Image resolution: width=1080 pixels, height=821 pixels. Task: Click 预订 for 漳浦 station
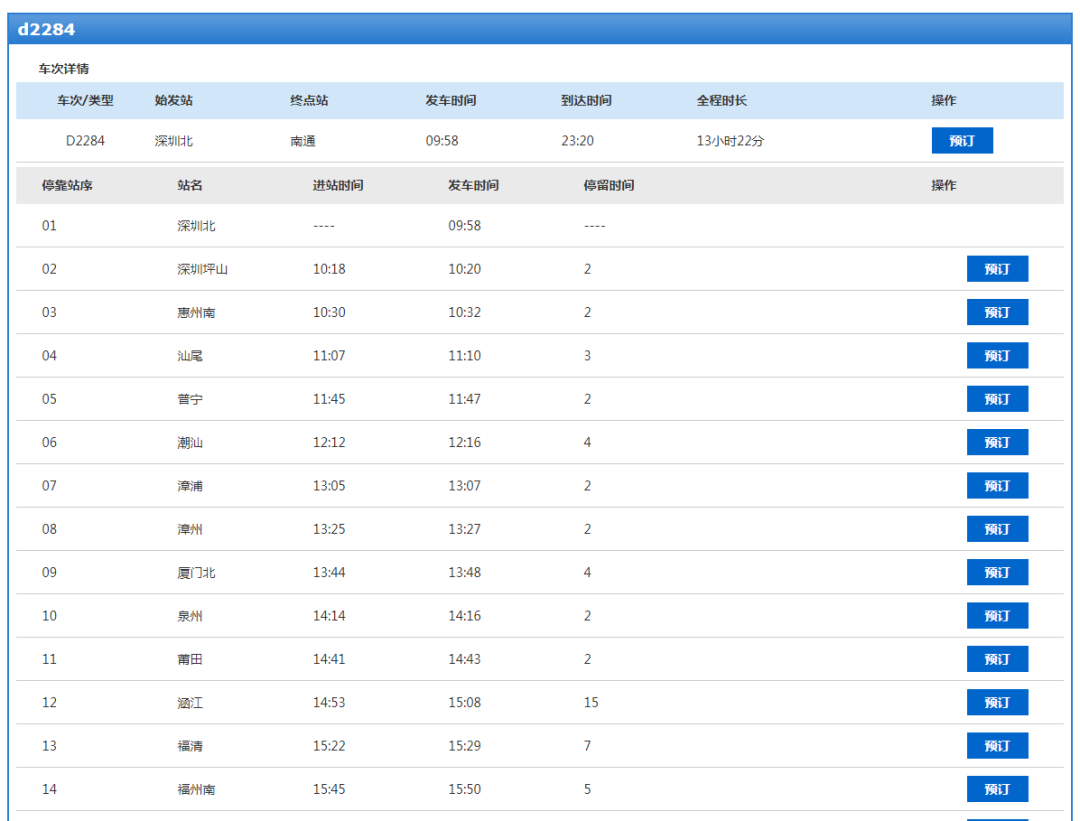tap(997, 486)
